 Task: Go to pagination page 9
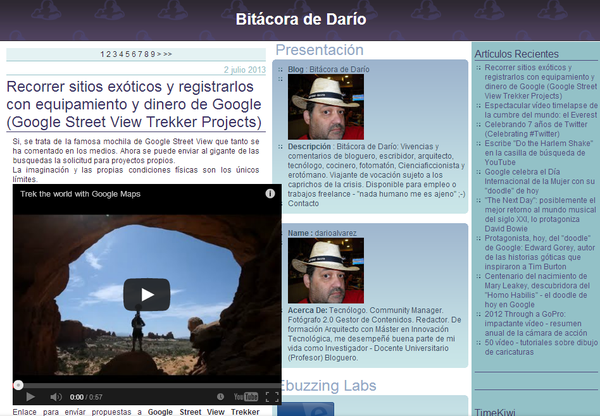pos(153,54)
